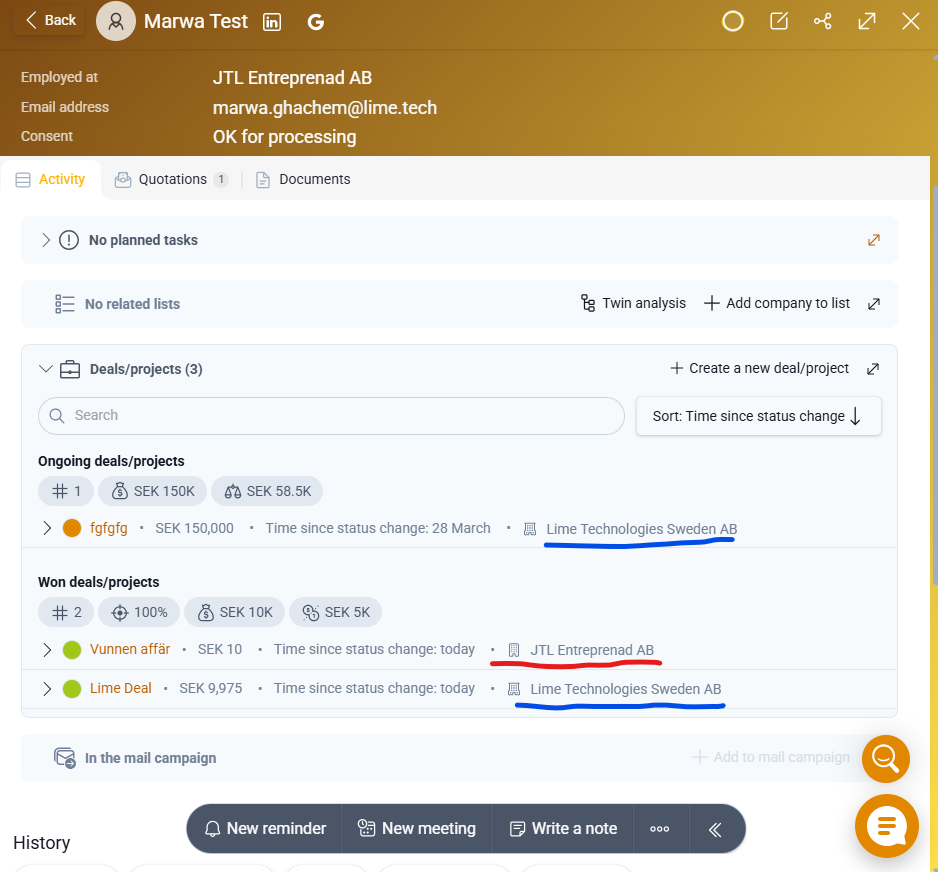This screenshot has width=938, height=872.
Task: Click the OK for processing consent value
Action: pos(285,137)
